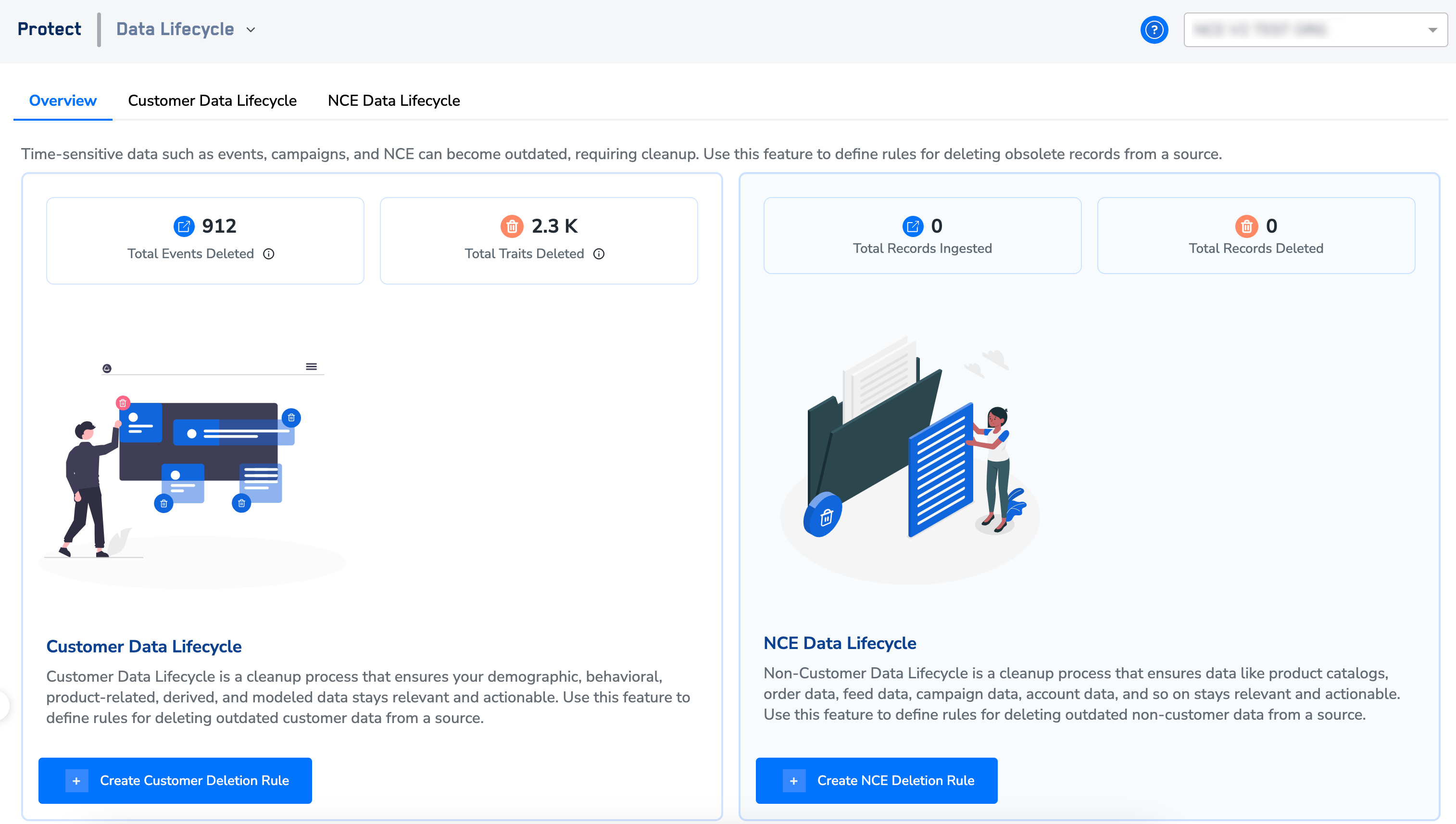This screenshot has width=1456, height=824.
Task: Click the Time-sensitive data description text
Action: click(621, 154)
